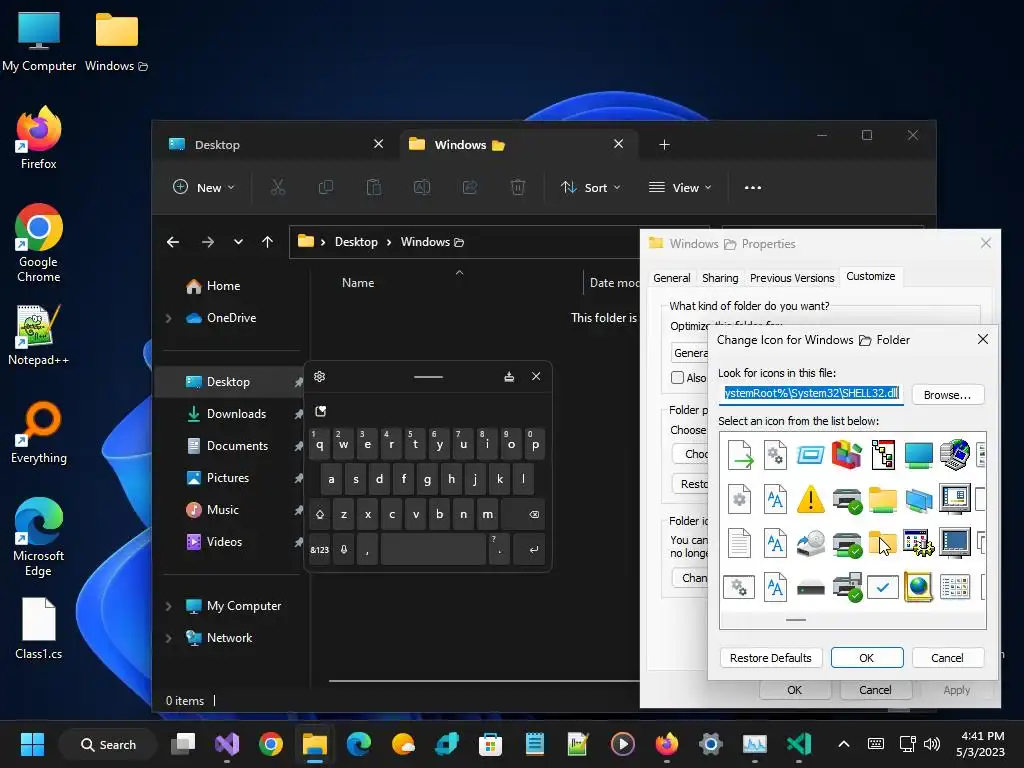The width and height of the screenshot is (1024, 768).
Task: Click the Share icon in Explorer toolbar
Action: click(470, 187)
